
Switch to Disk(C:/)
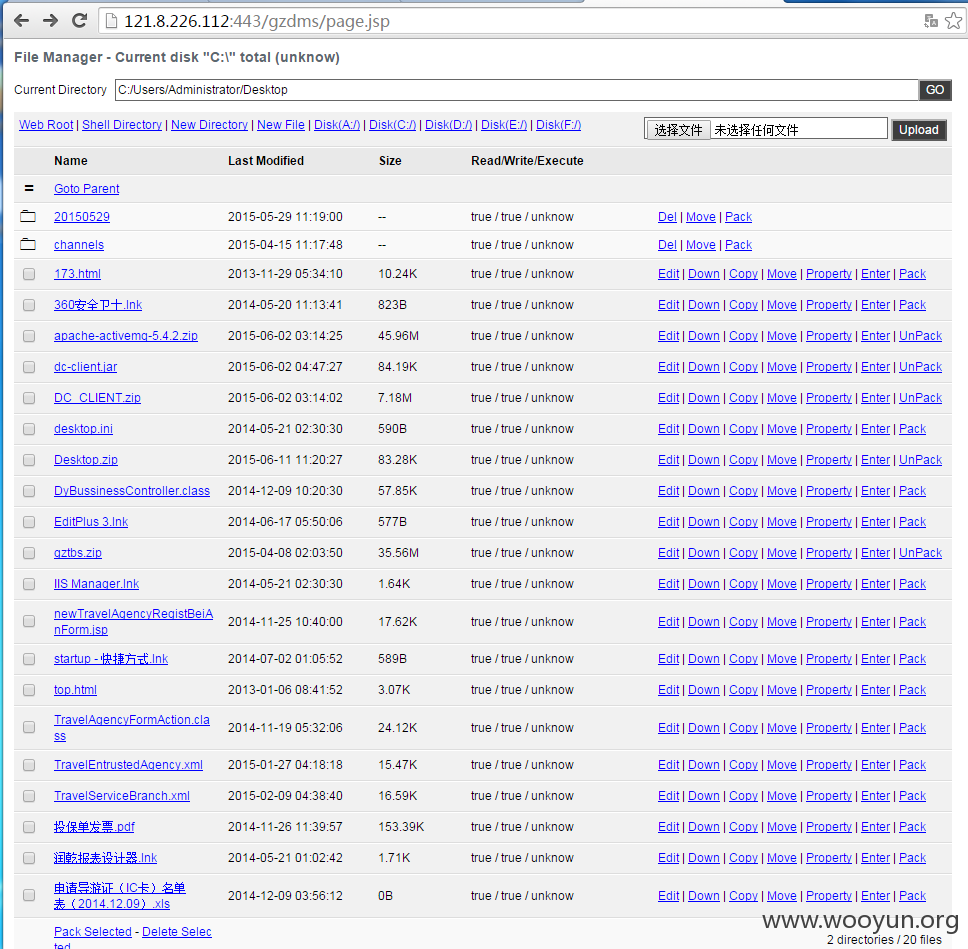pos(393,125)
